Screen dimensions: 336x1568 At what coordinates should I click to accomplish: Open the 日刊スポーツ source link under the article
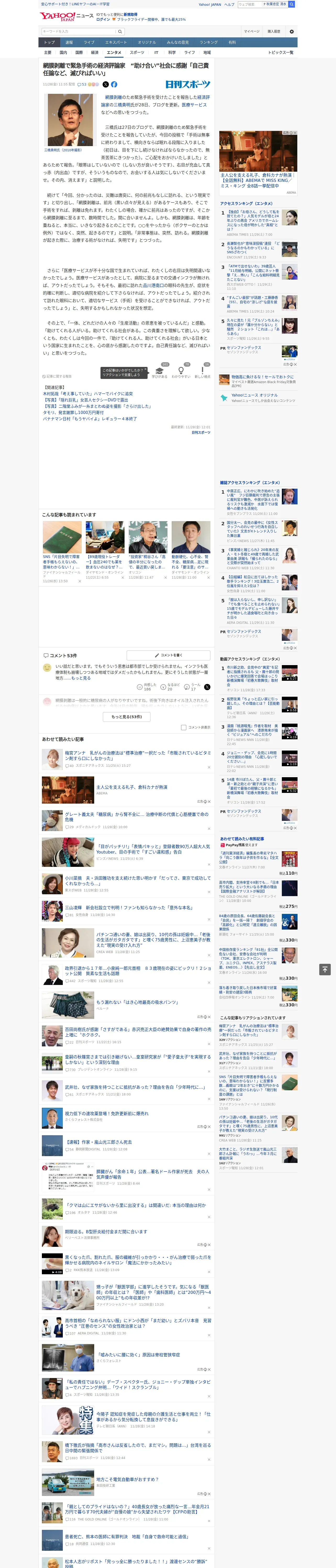201,432
